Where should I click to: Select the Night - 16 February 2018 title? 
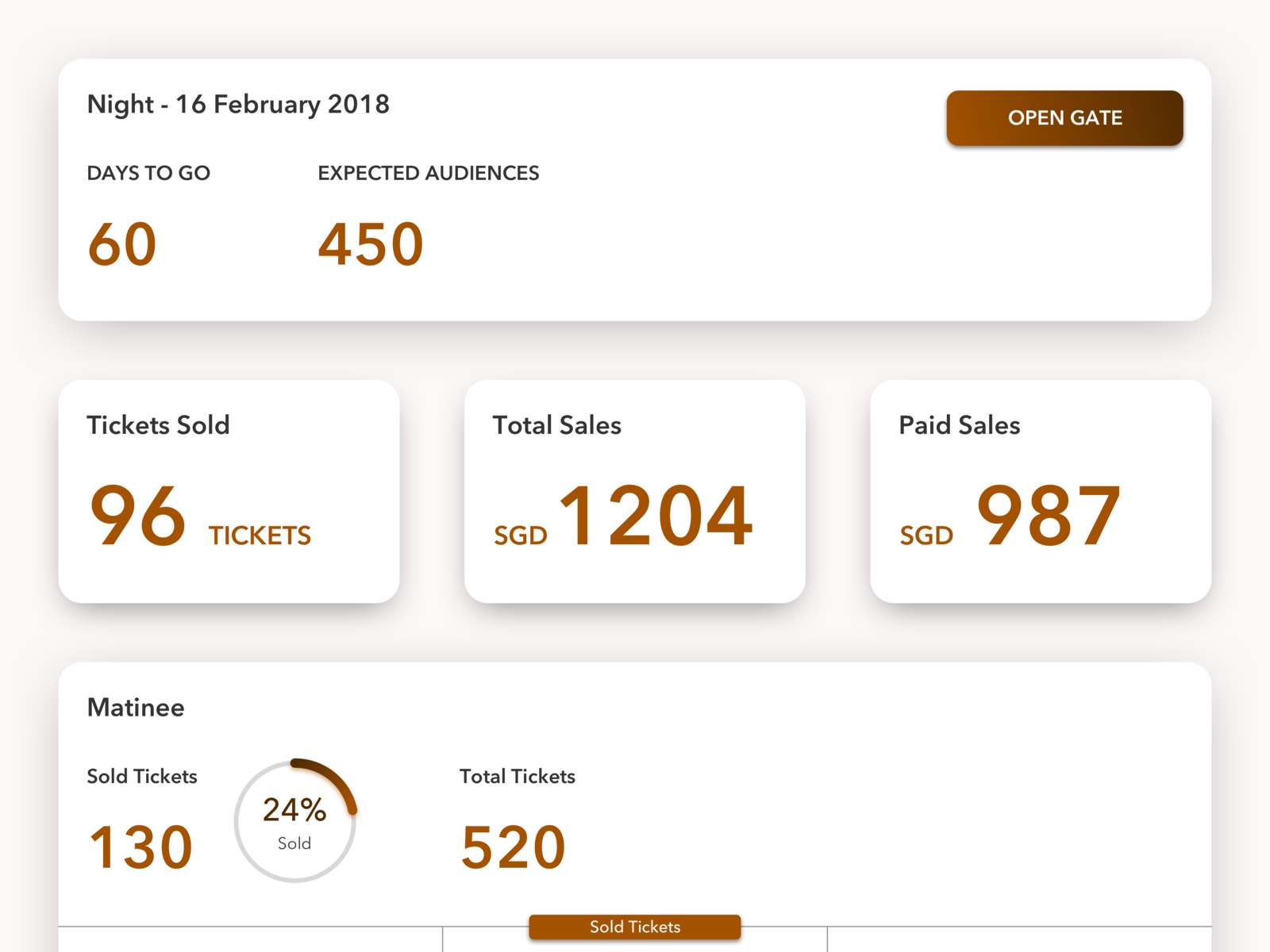point(238,104)
